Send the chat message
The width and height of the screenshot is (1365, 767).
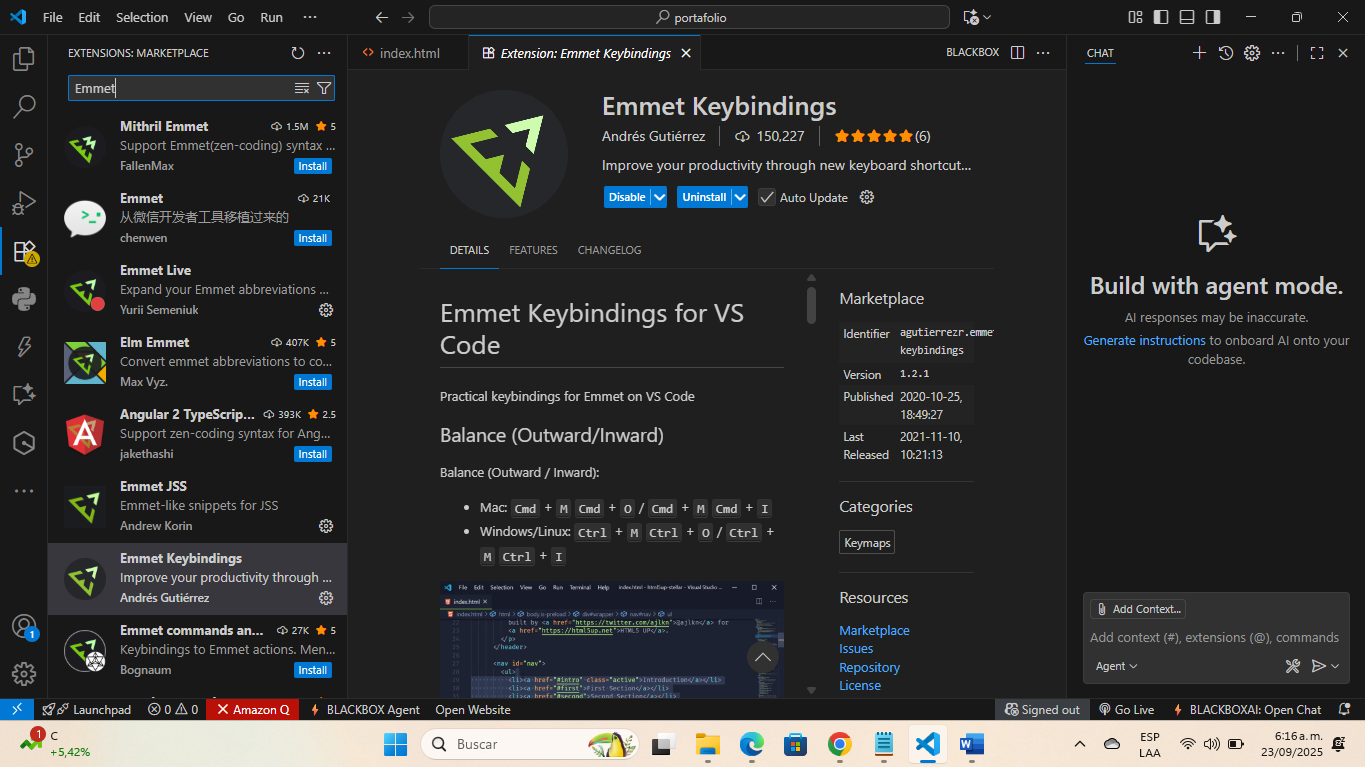pos(1319,666)
